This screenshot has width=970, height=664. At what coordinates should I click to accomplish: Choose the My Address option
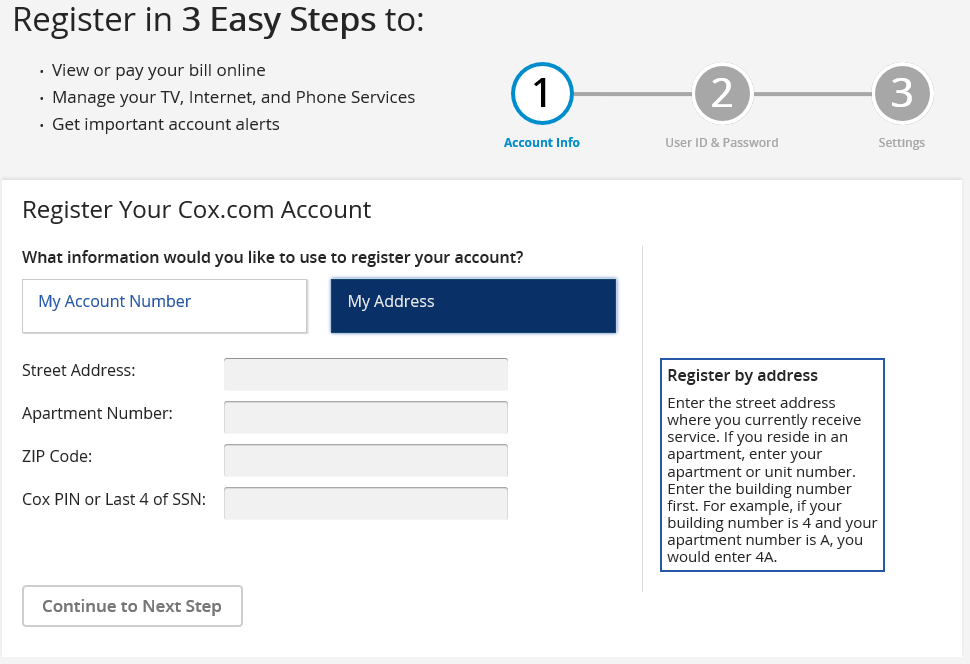(473, 306)
